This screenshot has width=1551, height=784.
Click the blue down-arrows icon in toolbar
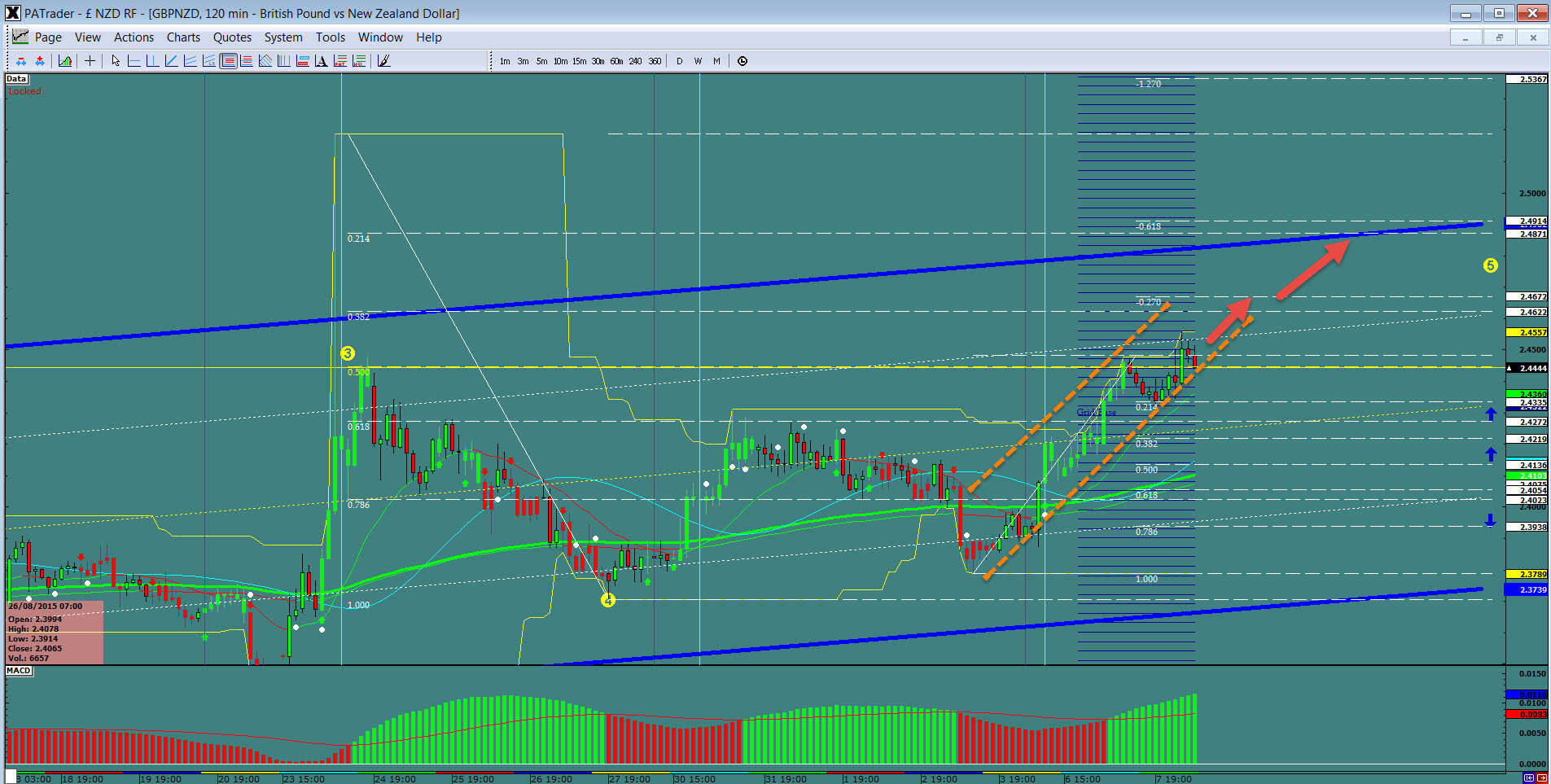pos(20,61)
